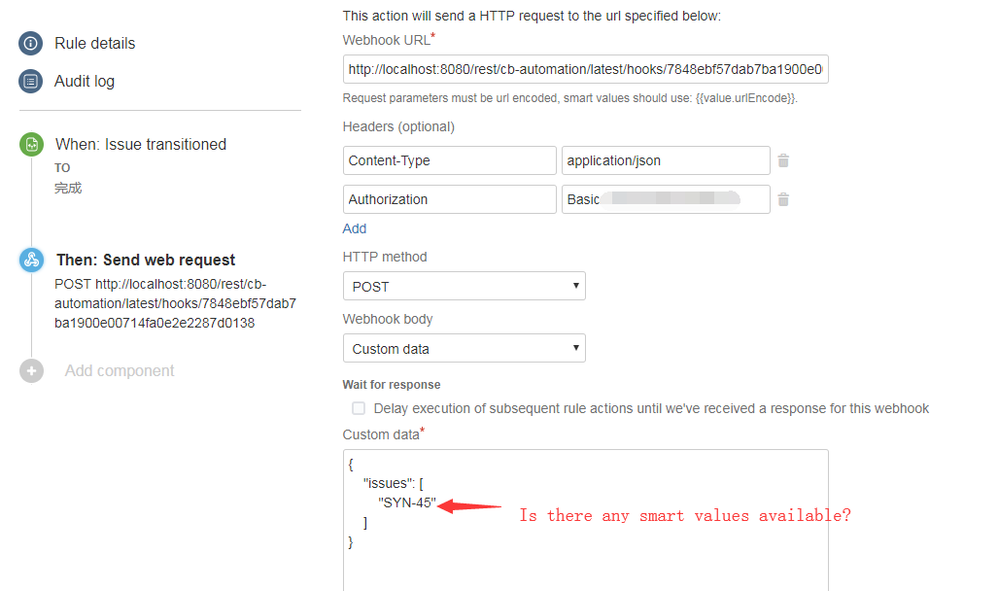
Task: Click inside the Custom data JSON textarea
Action: click(586, 520)
